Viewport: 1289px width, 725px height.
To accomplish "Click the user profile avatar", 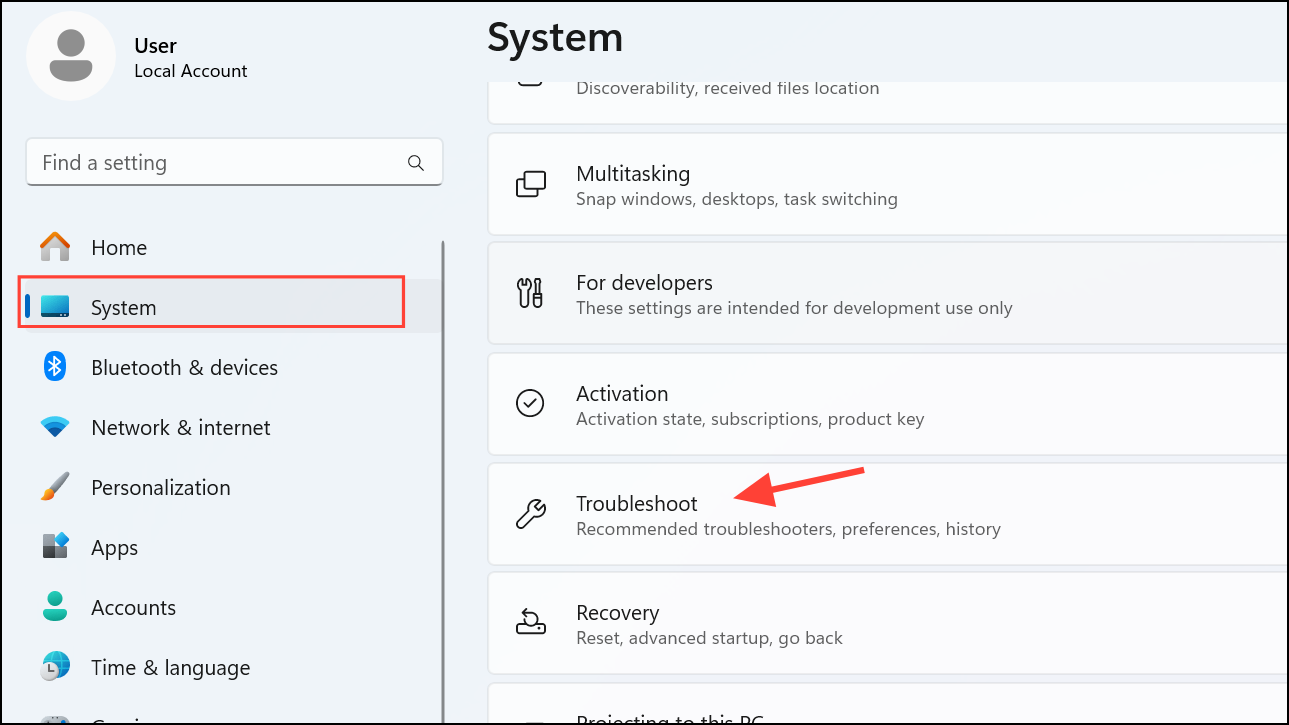I will pos(71,56).
